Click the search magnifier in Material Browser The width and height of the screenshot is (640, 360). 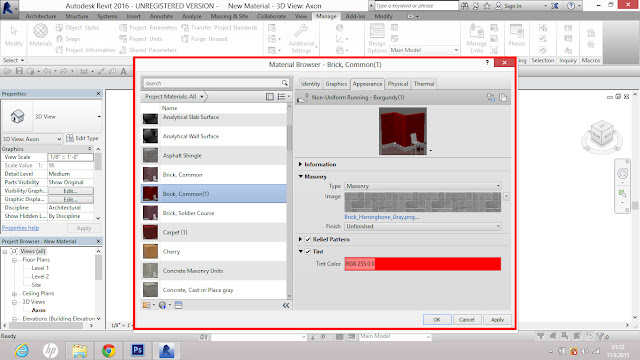pyautogui.click(x=284, y=83)
